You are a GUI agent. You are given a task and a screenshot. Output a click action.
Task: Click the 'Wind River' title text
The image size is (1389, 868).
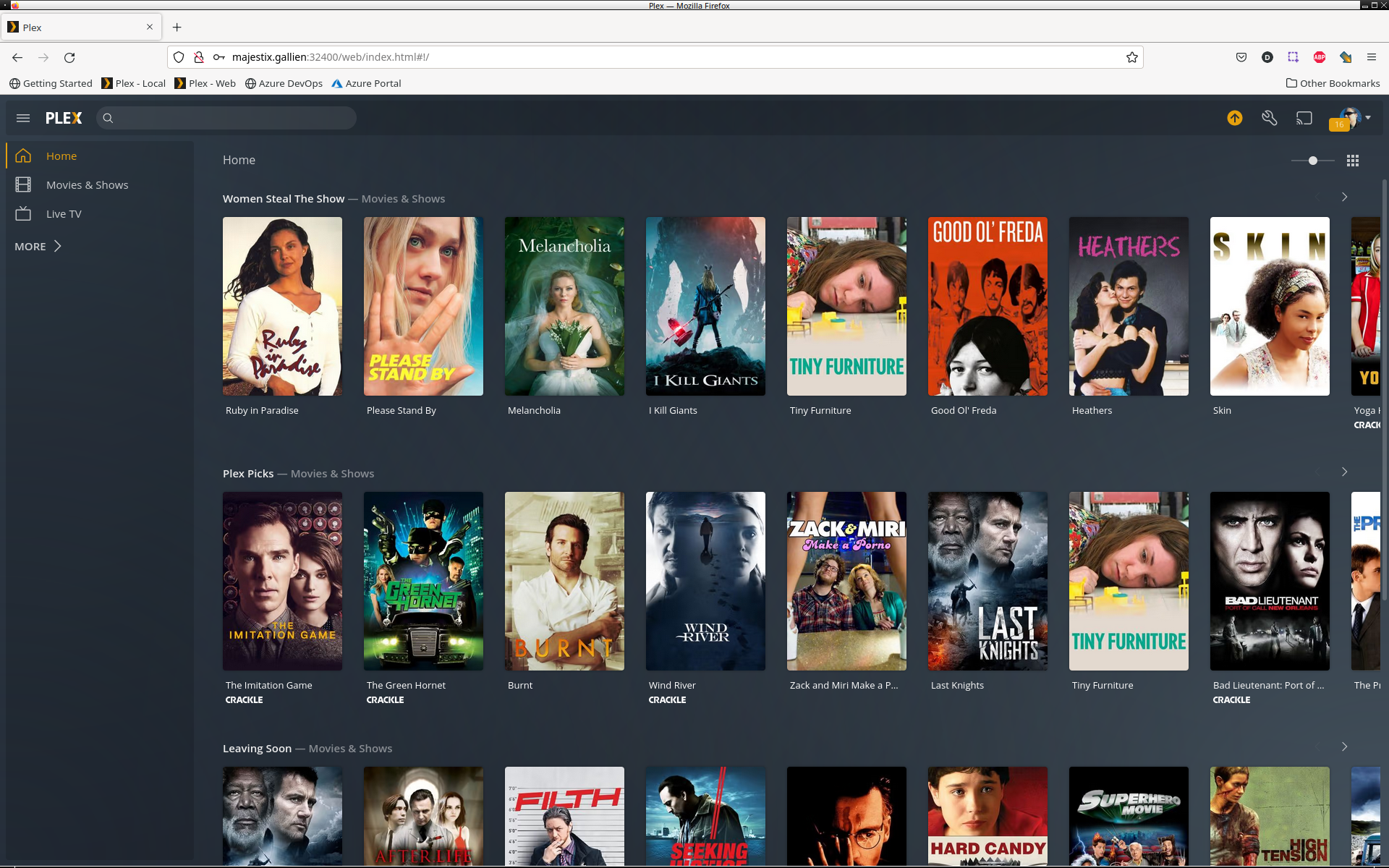672,685
